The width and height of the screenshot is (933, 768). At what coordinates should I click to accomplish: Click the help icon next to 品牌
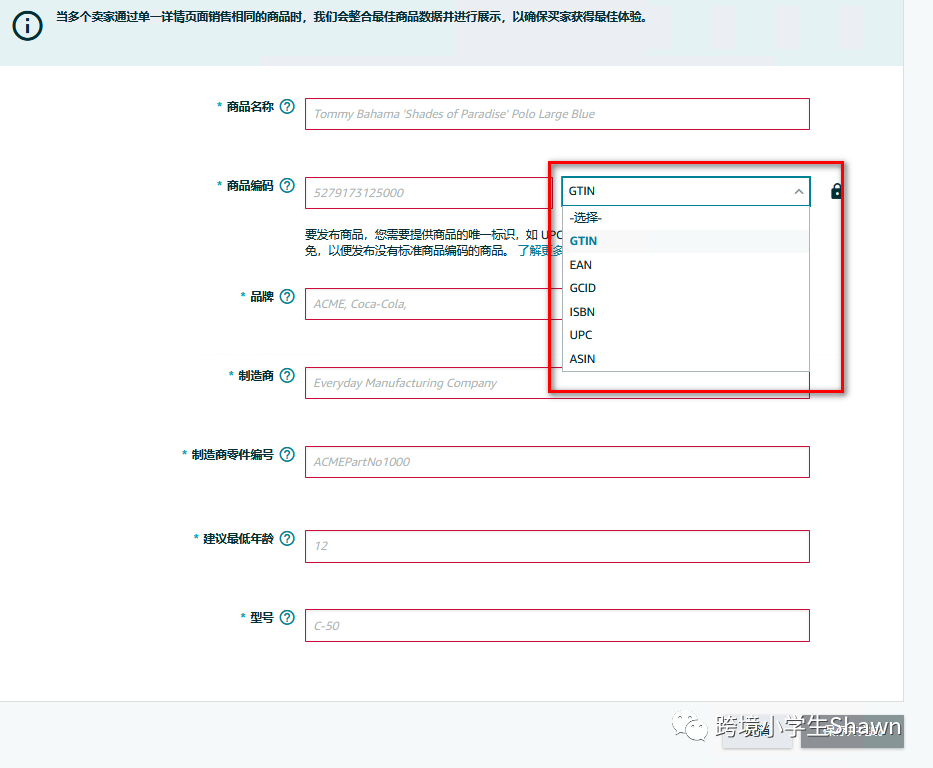tap(288, 297)
